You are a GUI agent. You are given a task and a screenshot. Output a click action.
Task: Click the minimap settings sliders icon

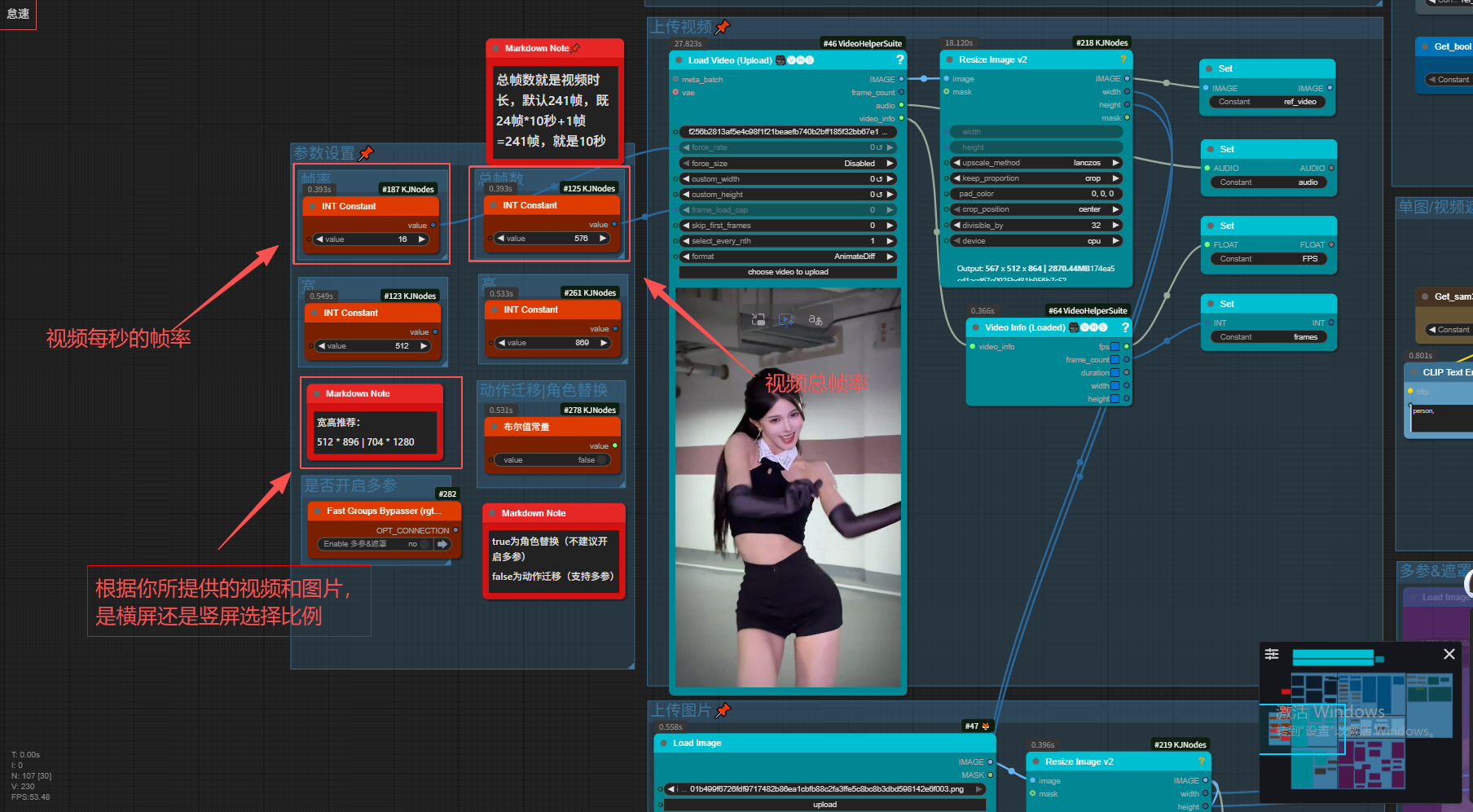click(1272, 654)
